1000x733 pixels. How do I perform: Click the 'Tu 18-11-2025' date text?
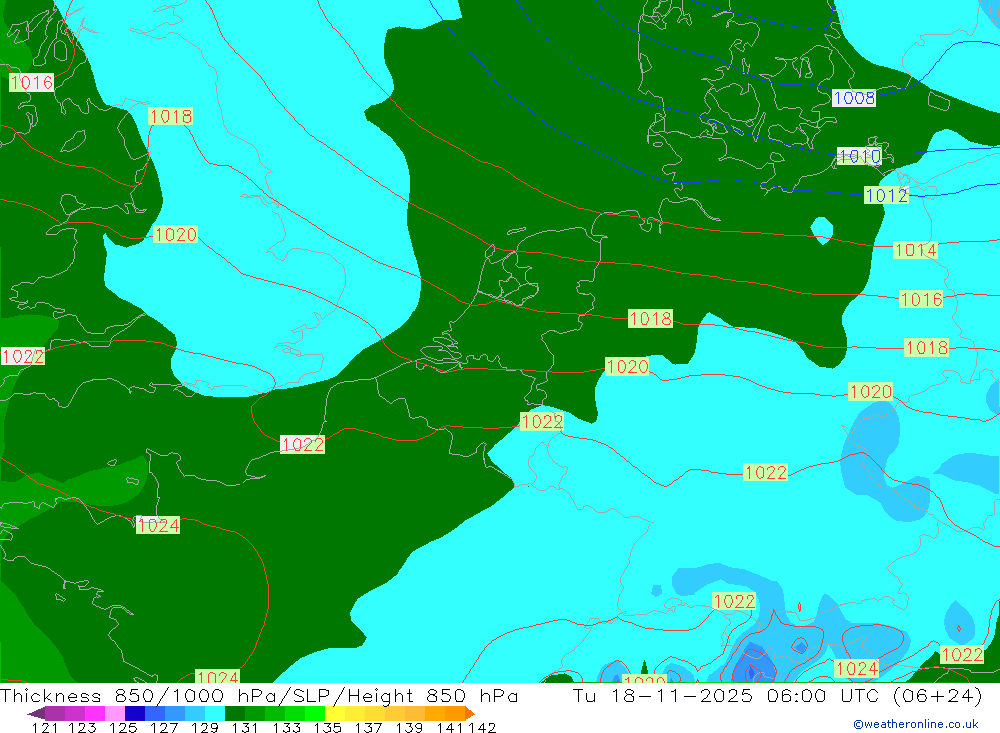(663, 695)
